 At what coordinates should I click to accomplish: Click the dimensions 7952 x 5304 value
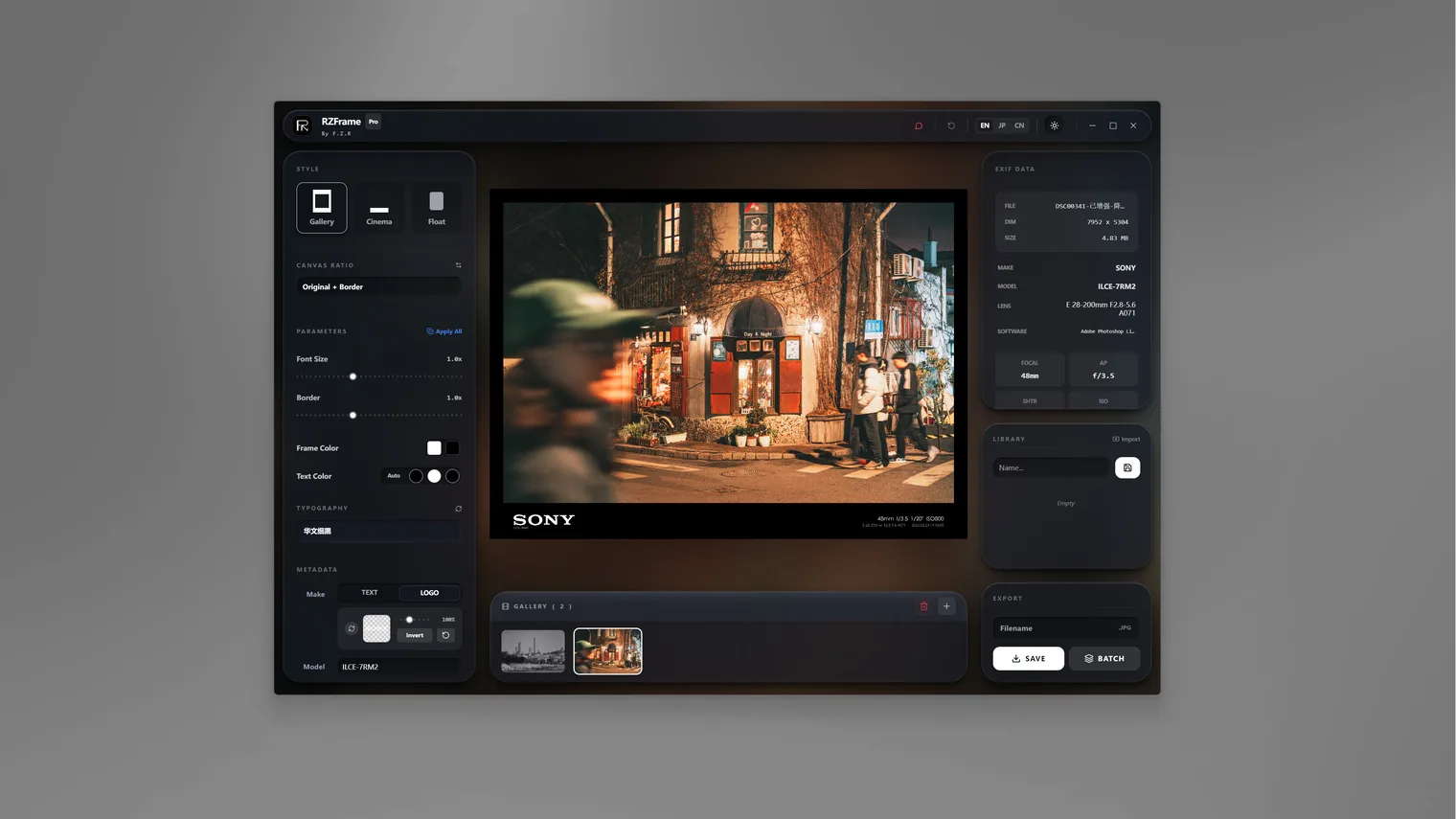pyautogui.click(x=1107, y=222)
